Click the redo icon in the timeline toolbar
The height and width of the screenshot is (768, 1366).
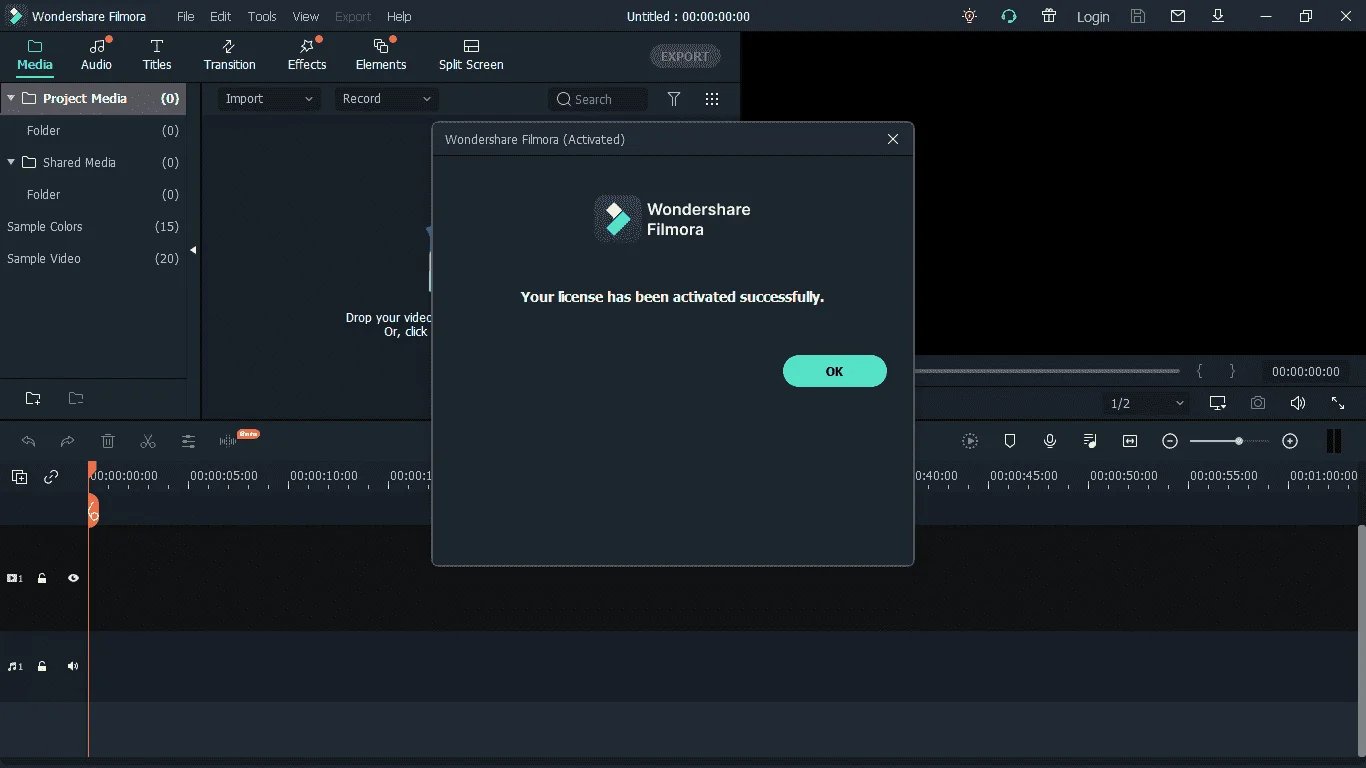tap(67, 441)
